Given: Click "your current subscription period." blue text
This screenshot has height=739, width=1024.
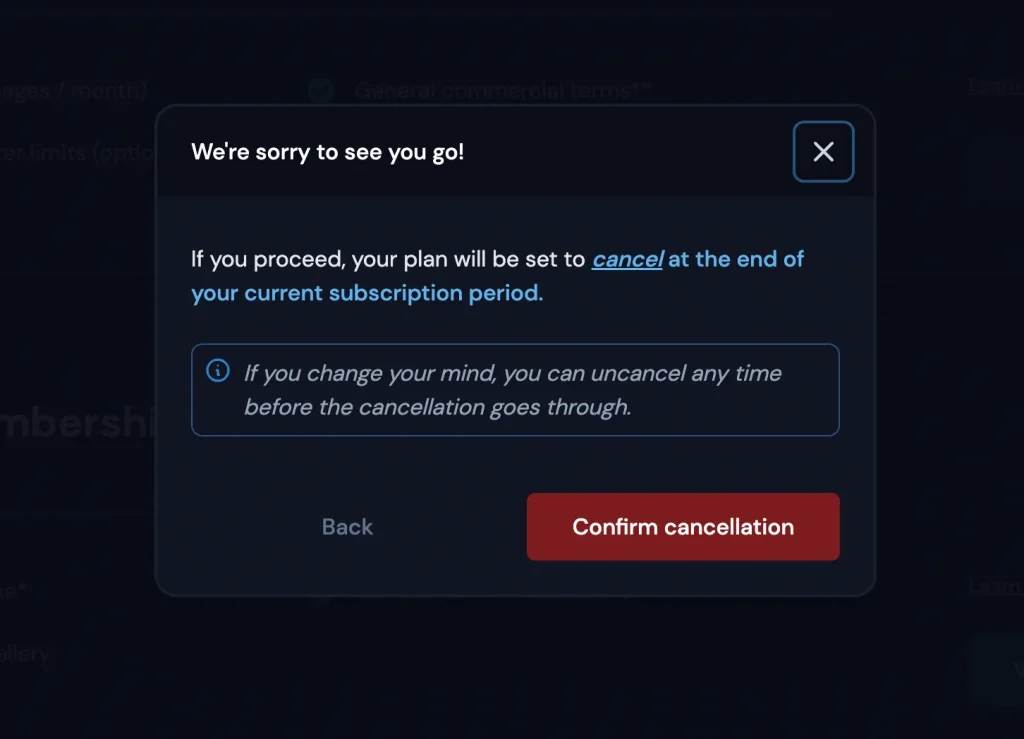Looking at the screenshot, I should click(x=367, y=294).
